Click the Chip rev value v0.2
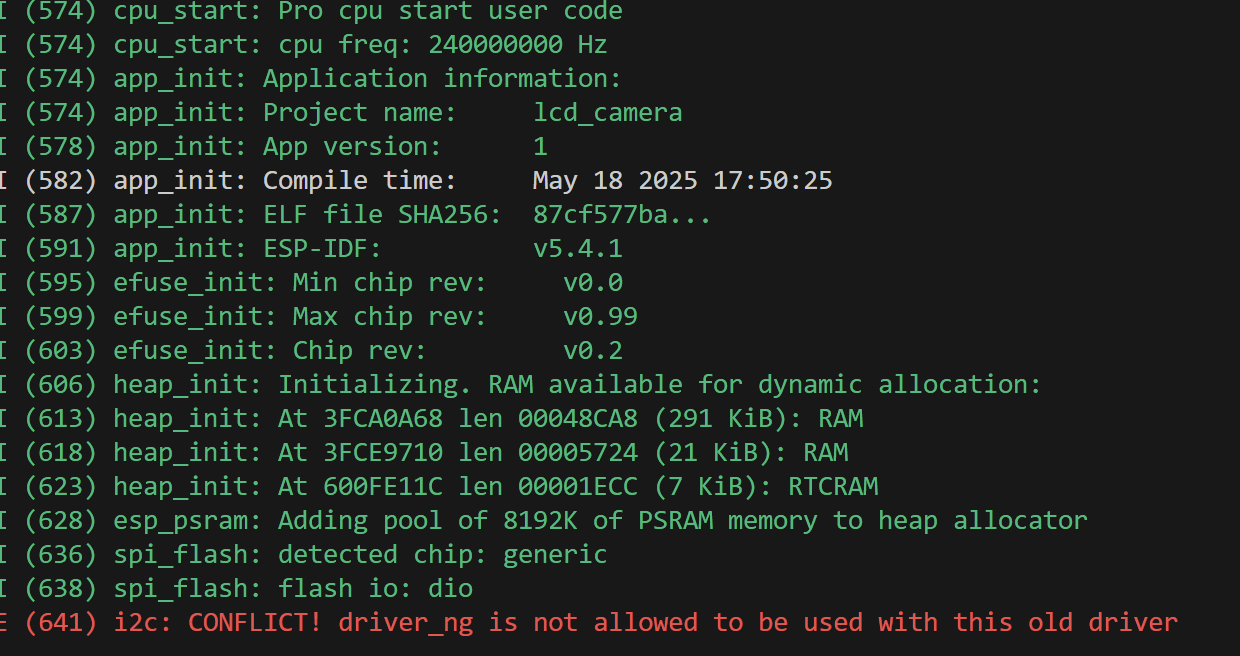Screen dimensions: 1240x656 [x=592, y=351]
